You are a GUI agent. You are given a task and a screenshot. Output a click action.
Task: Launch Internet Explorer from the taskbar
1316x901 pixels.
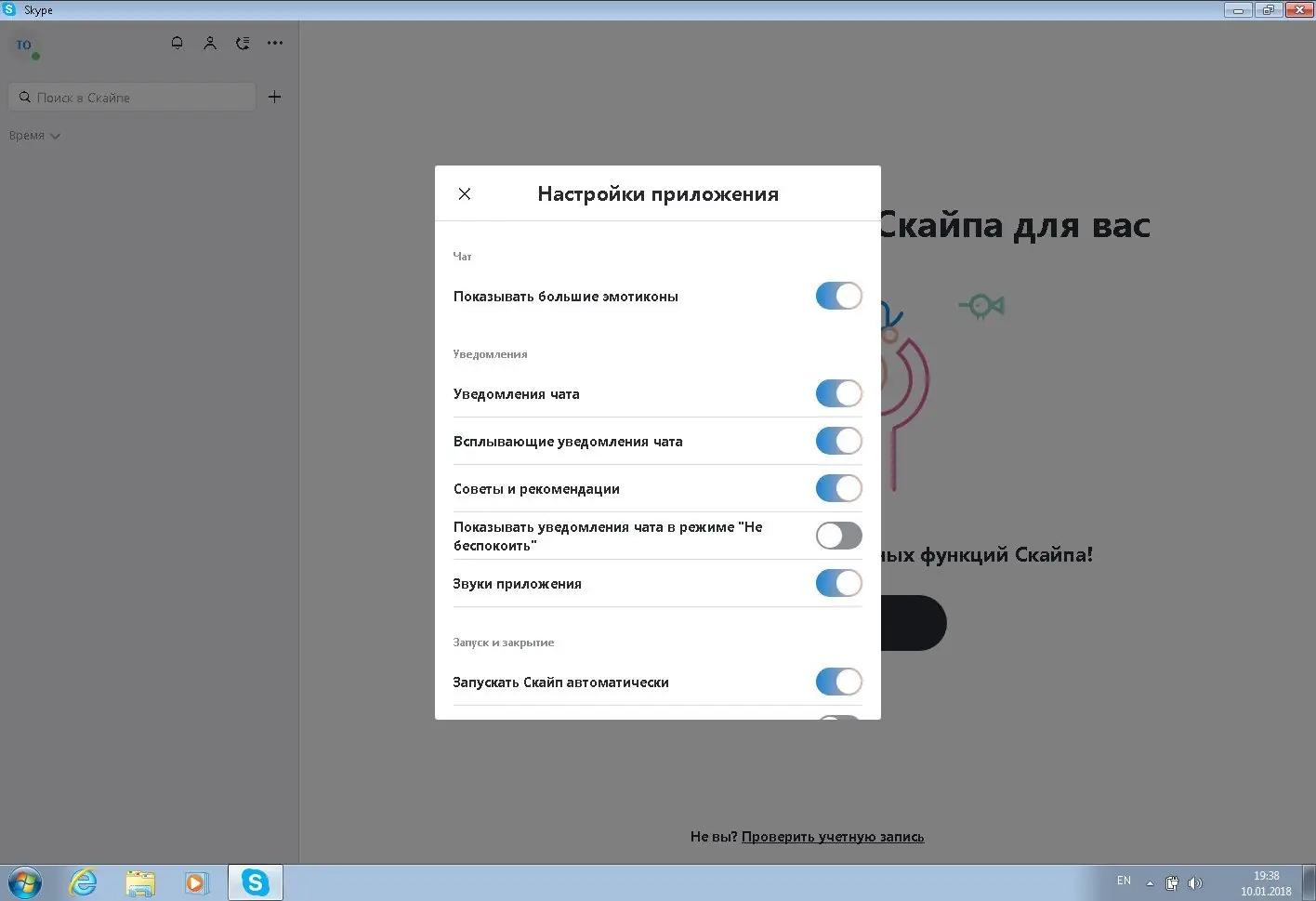(x=83, y=881)
